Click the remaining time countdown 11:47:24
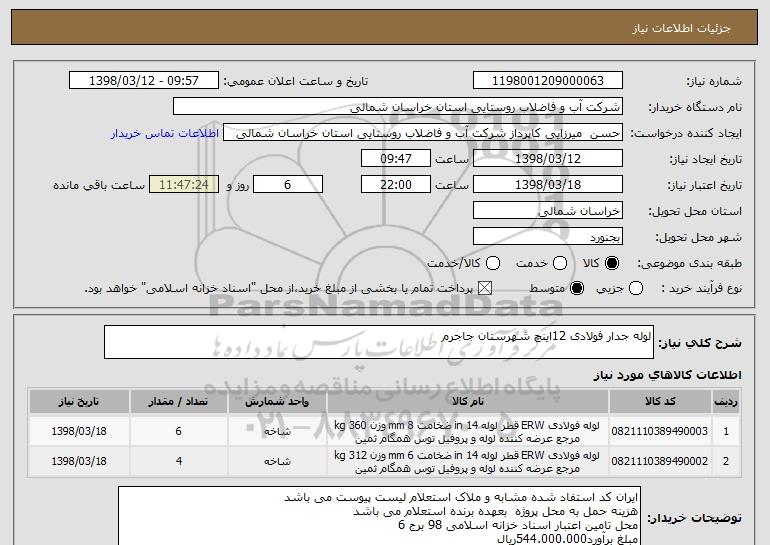This screenshot has width=770, height=545. (184, 185)
